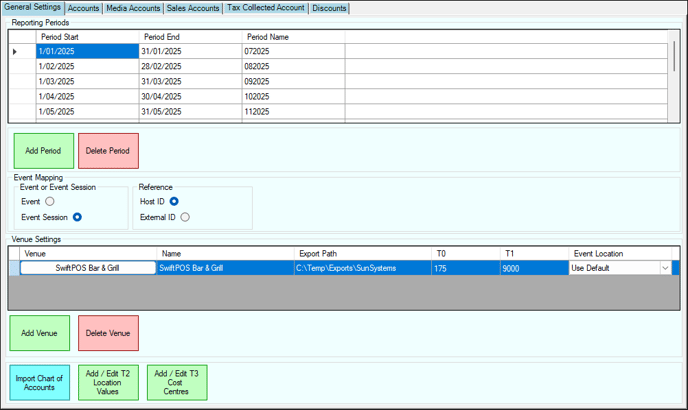Select the Event radio button

pos(50,202)
